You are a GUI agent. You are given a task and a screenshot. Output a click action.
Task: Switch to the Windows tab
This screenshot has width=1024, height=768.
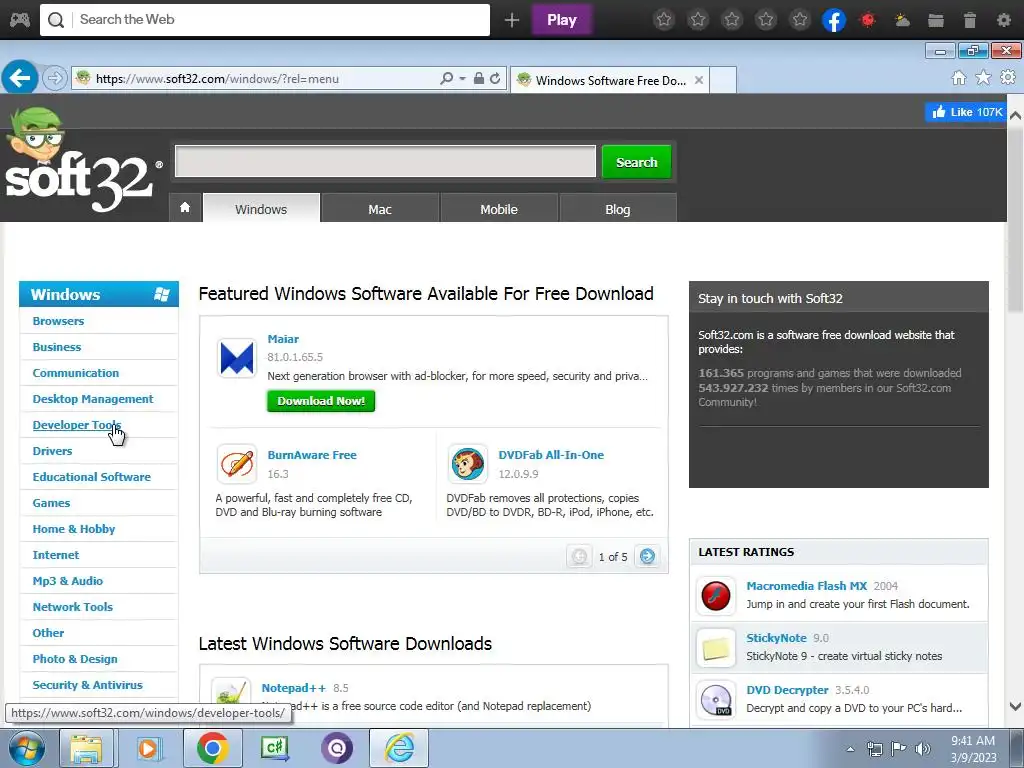click(261, 209)
